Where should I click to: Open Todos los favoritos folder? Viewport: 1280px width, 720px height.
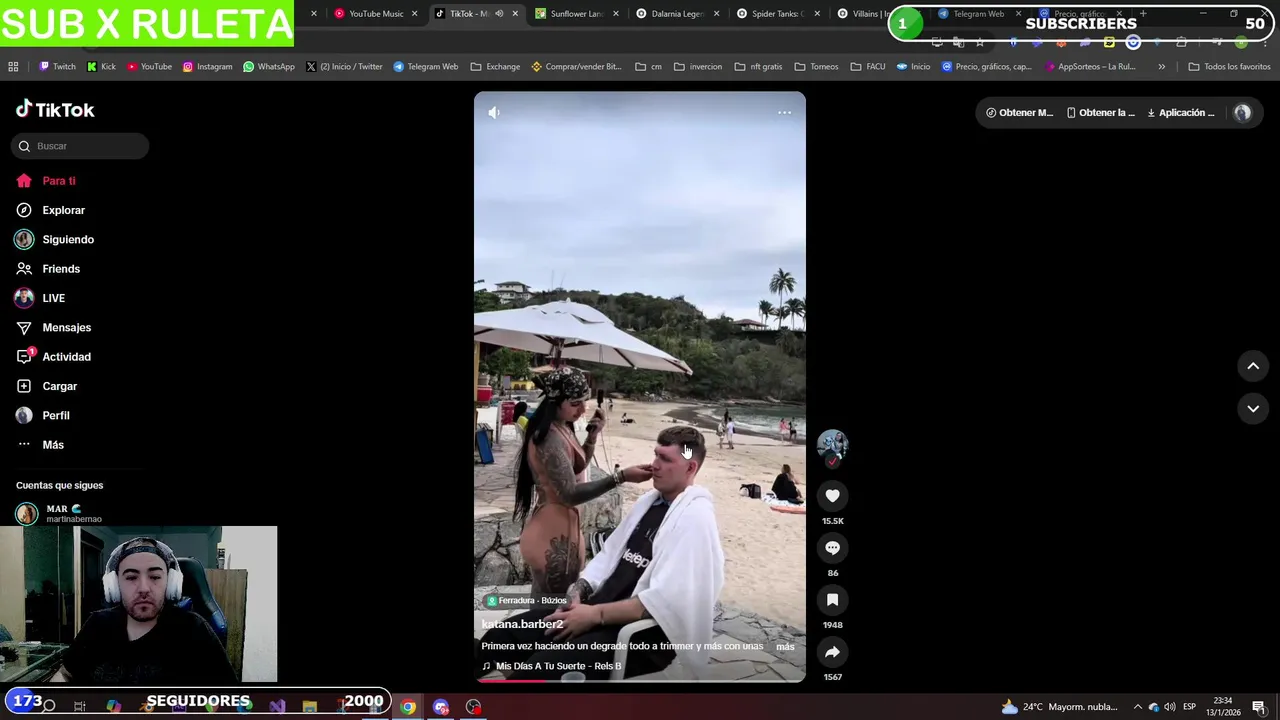[x=1229, y=67]
